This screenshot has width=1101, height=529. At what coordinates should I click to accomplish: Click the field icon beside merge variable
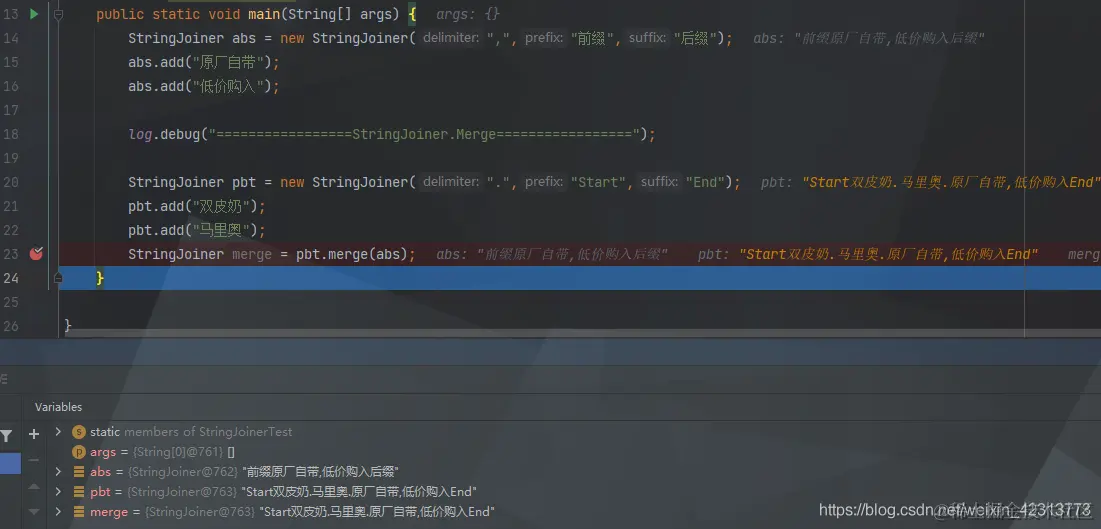pyautogui.click(x=79, y=512)
